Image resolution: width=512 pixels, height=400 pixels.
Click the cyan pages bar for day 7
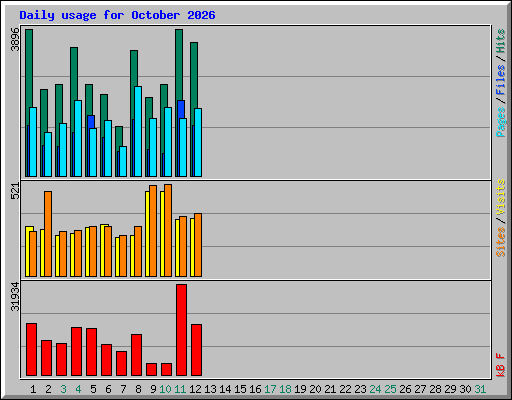[x=123, y=161]
